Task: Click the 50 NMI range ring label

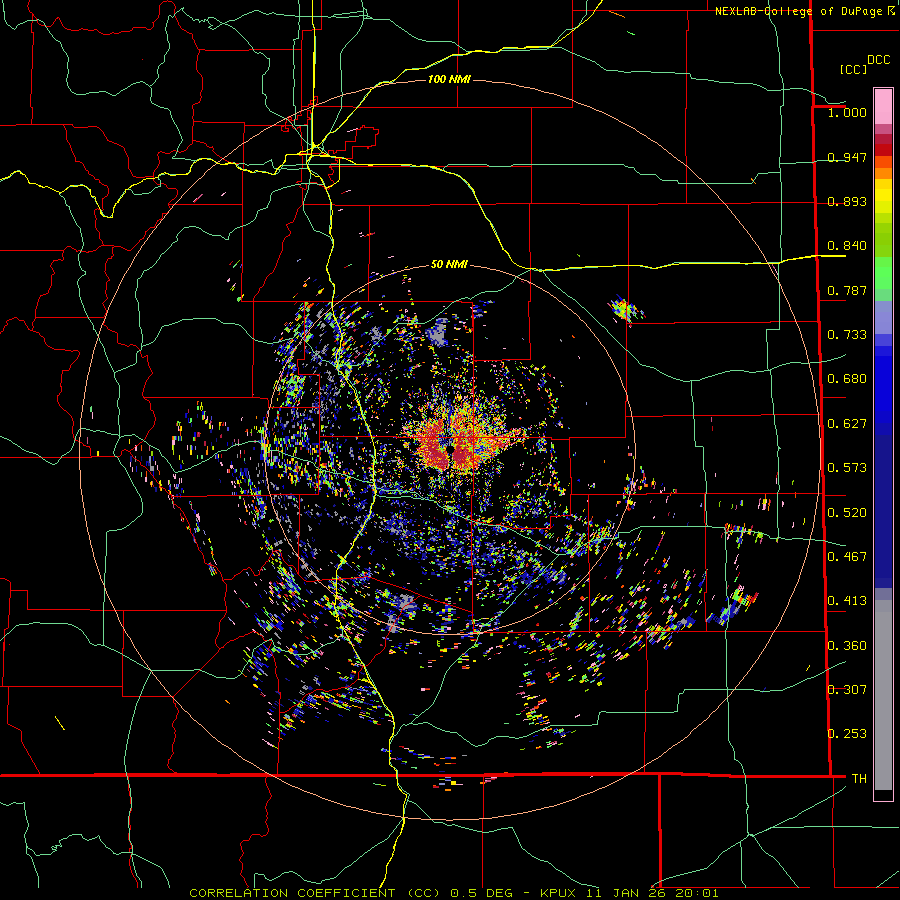Action: coord(449,264)
